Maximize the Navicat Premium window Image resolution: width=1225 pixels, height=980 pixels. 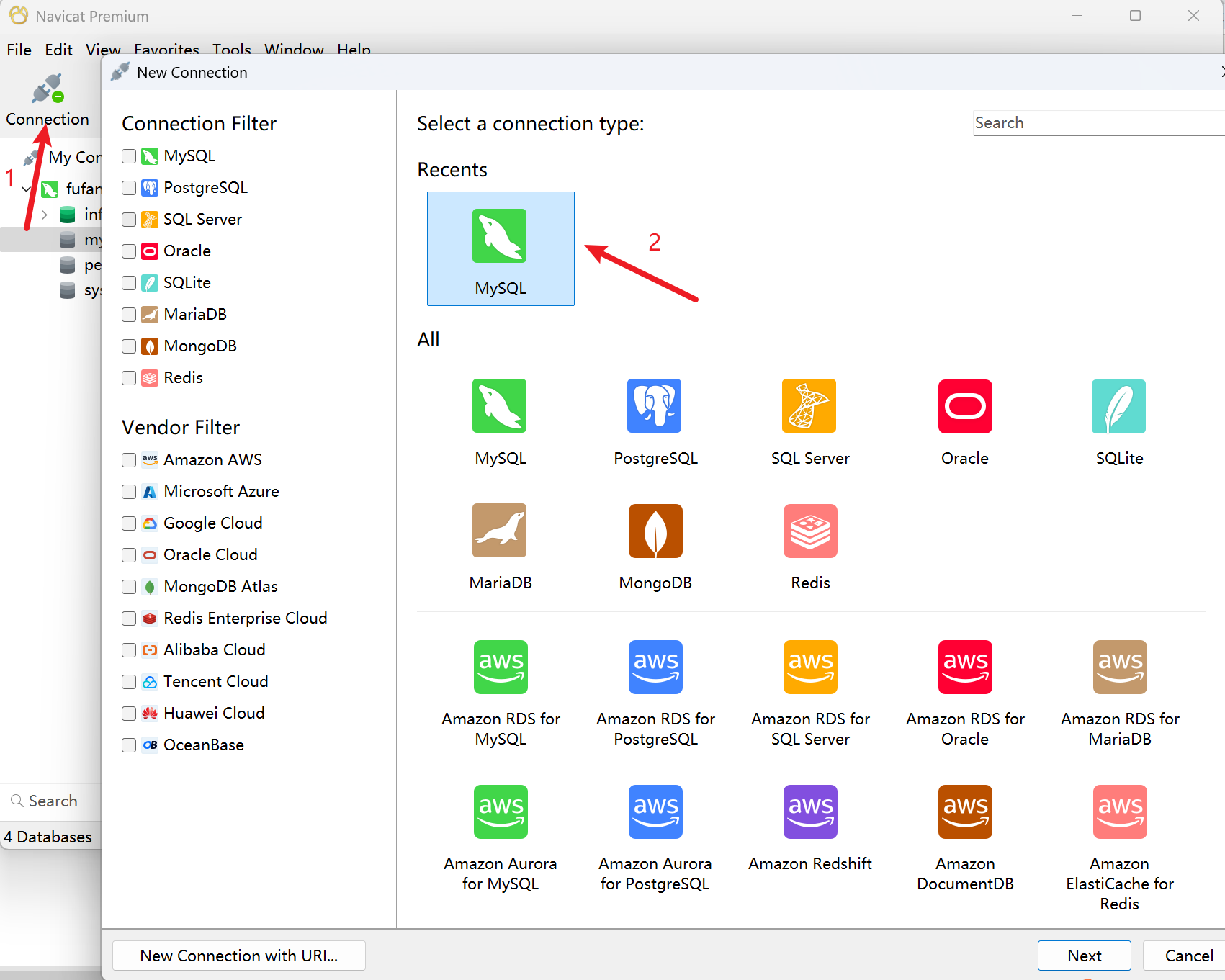click(1136, 16)
